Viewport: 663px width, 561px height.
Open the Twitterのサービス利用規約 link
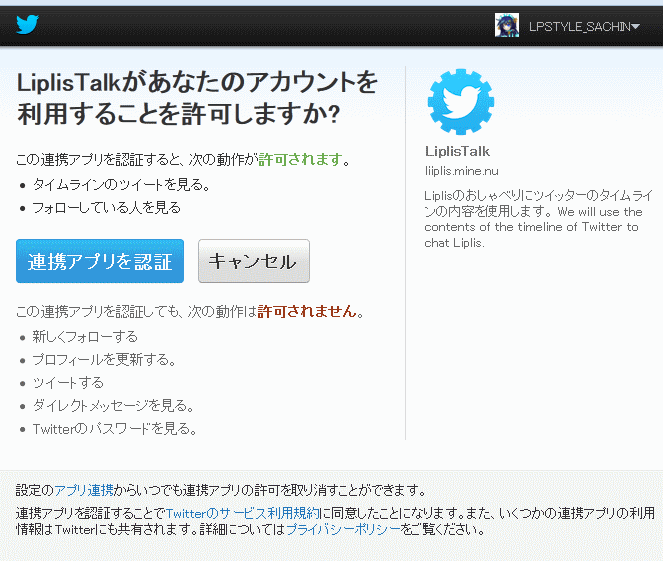click(x=244, y=513)
